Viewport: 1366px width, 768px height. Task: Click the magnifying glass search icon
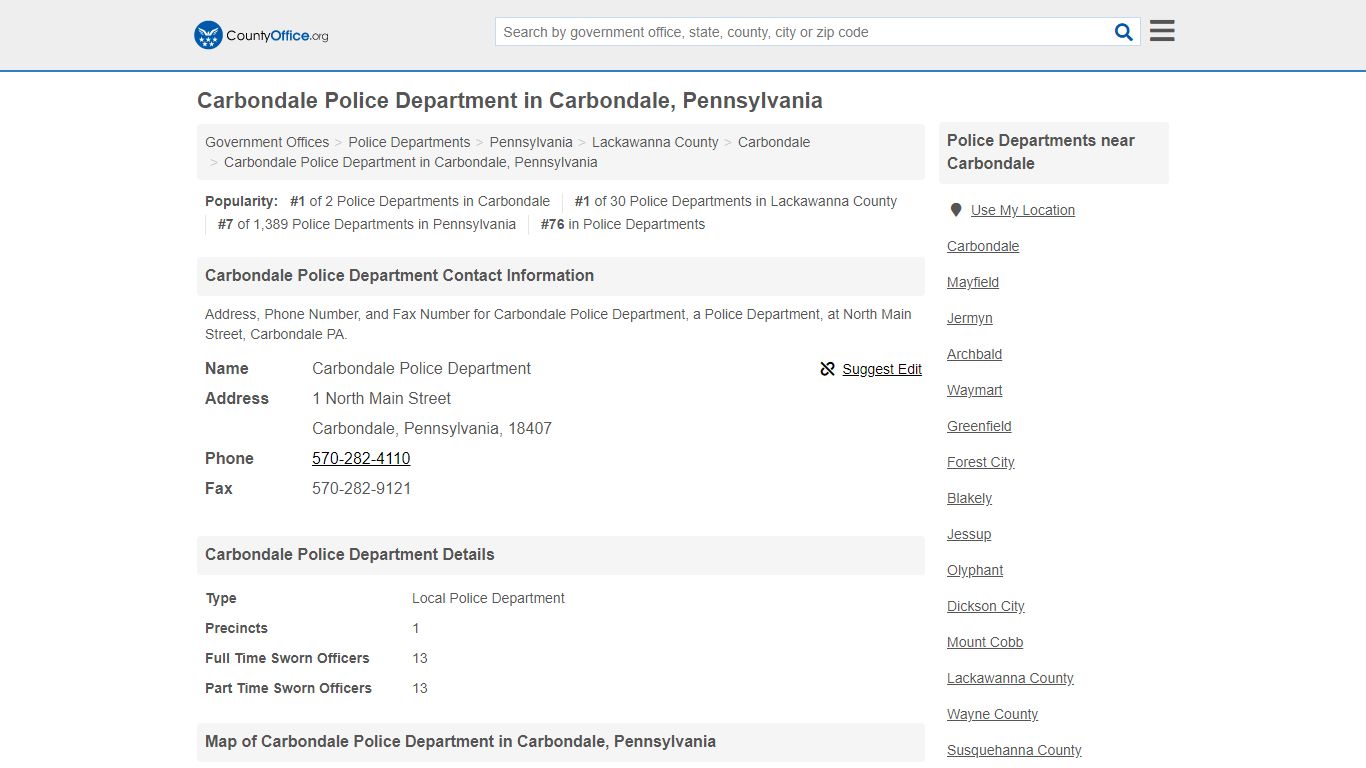click(1124, 32)
